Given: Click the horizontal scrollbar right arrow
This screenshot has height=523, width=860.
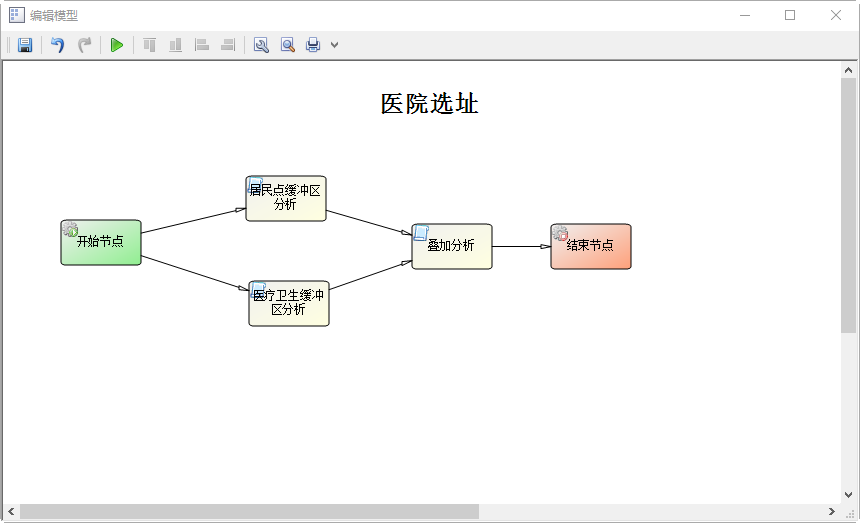Looking at the screenshot, I should pos(832,512).
